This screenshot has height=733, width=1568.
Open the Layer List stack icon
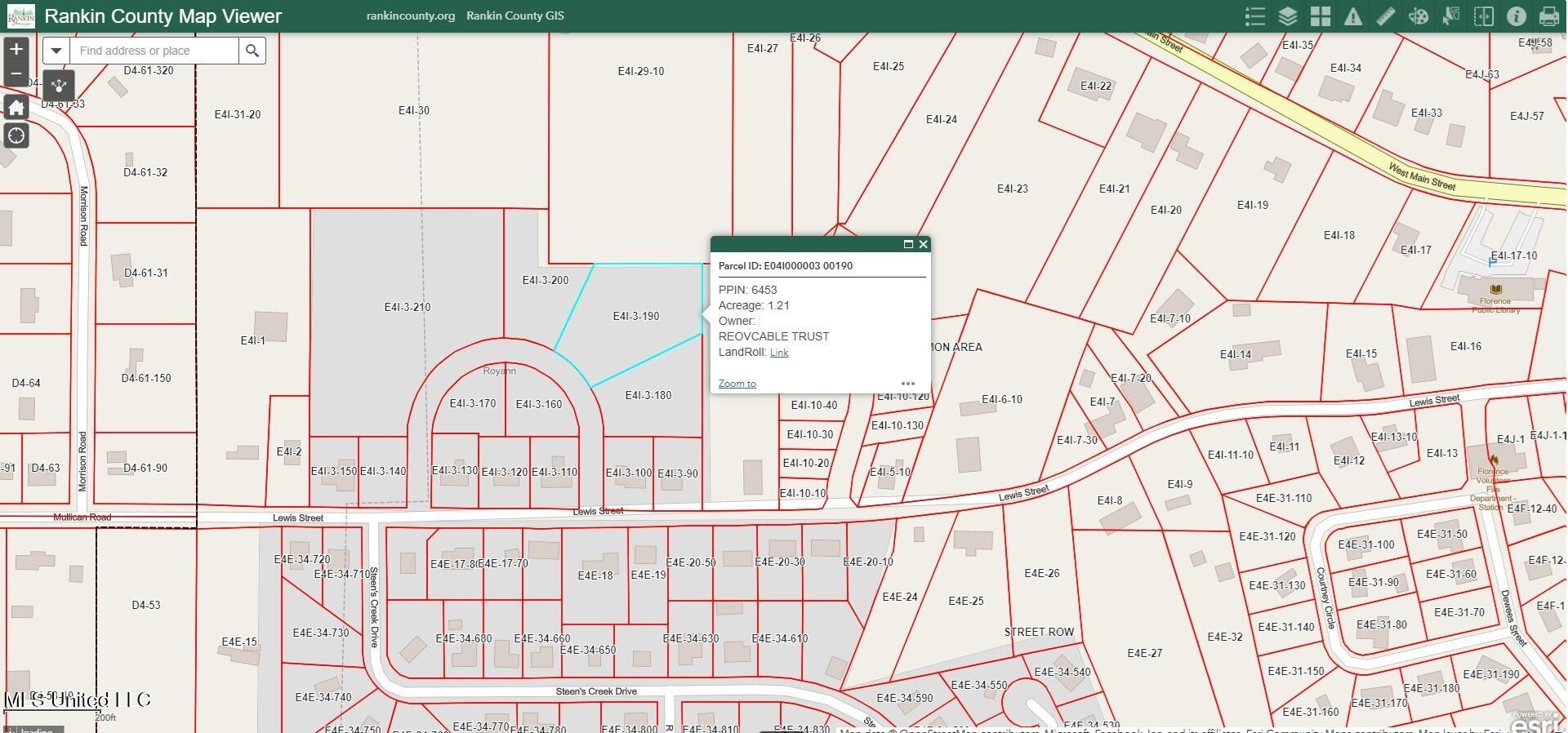click(x=1288, y=16)
